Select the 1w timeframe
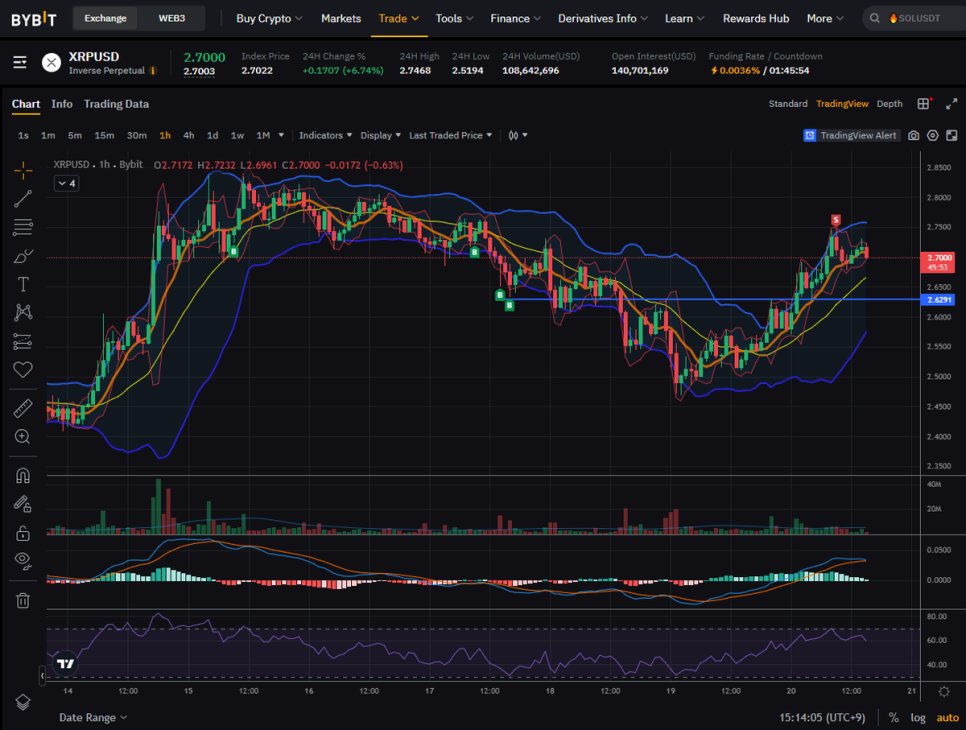The image size is (966, 730). (237, 136)
